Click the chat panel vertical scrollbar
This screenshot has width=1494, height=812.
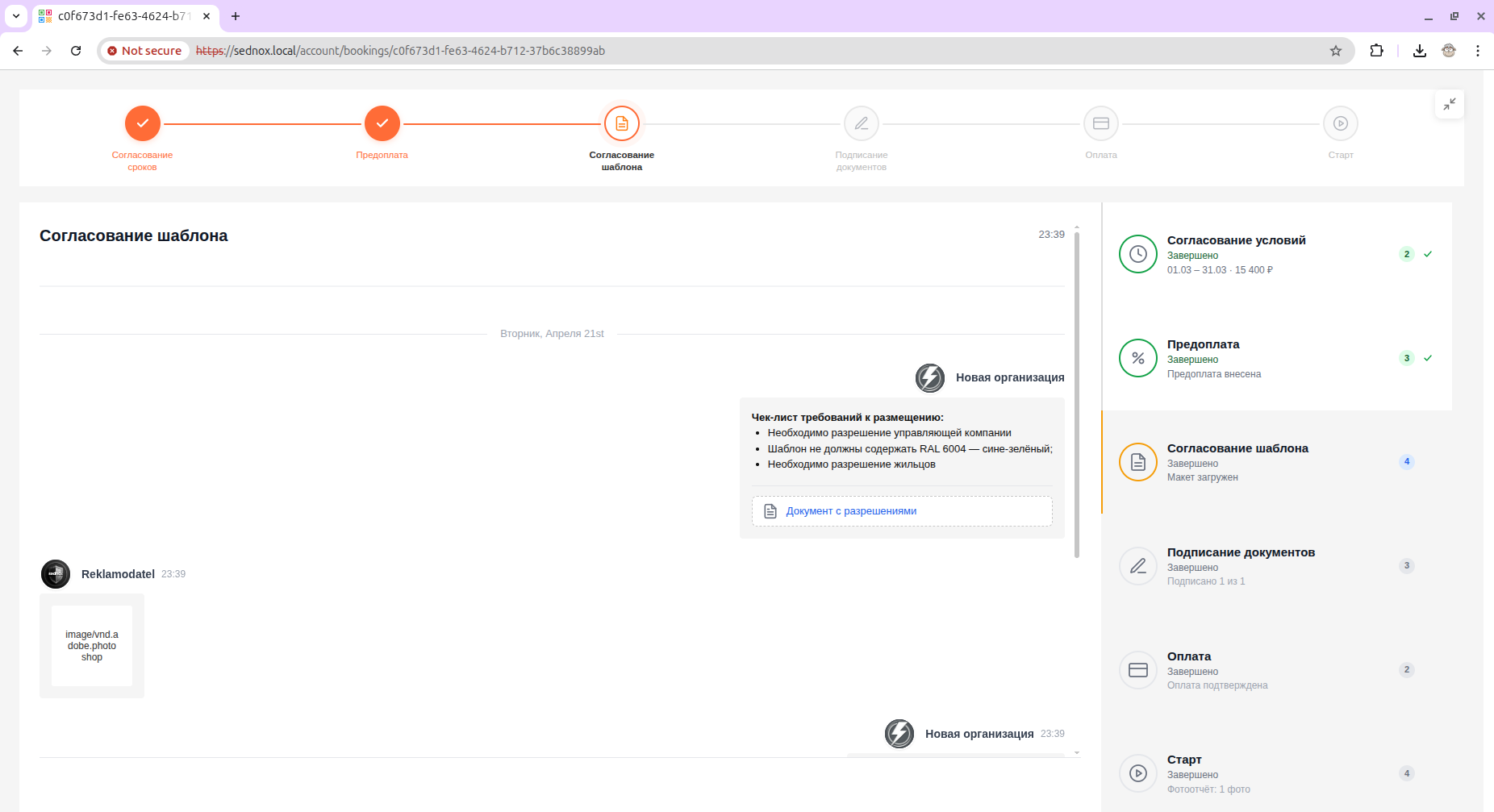point(1077,395)
